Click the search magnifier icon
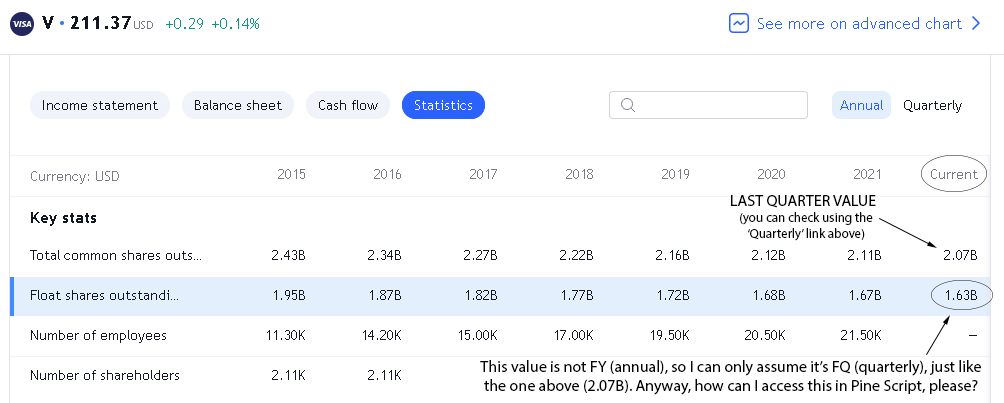This screenshot has height=403, width=1004. pyautogui.click(x=628, y=105)
